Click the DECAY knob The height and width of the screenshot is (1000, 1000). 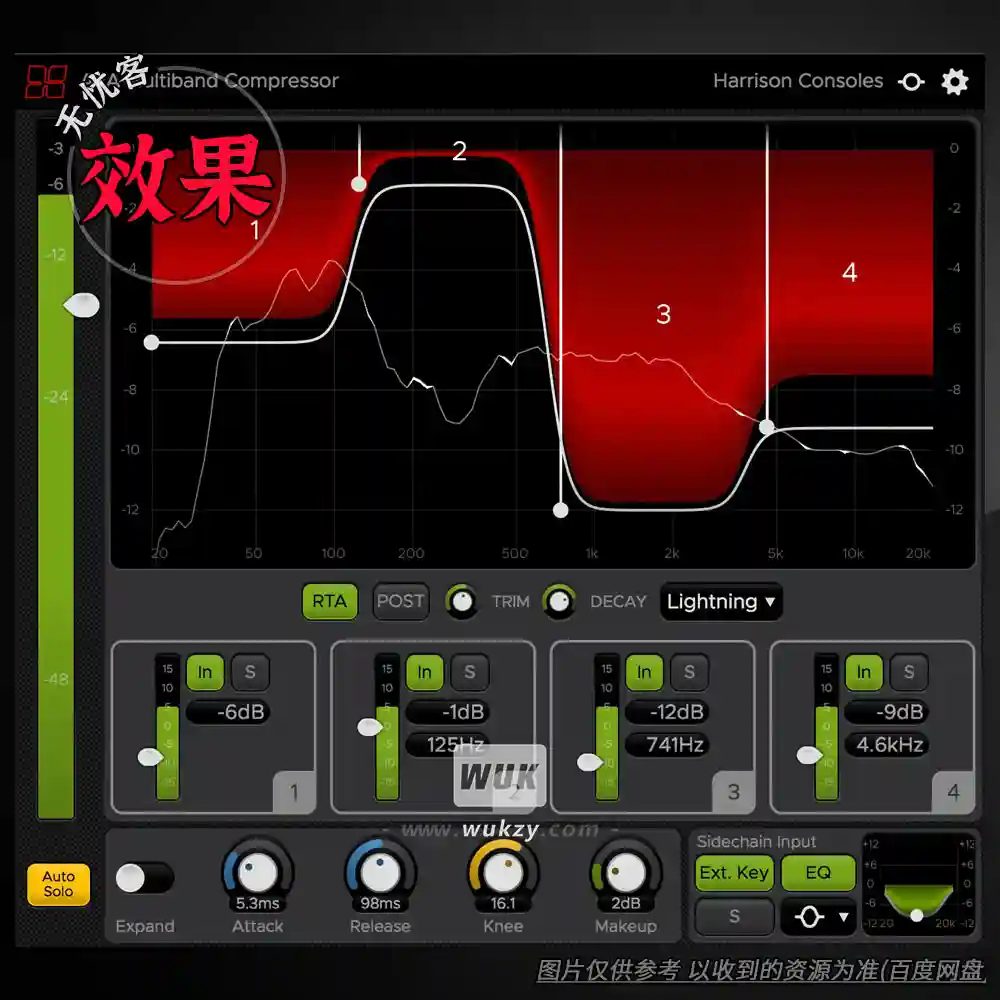(560, 602)
